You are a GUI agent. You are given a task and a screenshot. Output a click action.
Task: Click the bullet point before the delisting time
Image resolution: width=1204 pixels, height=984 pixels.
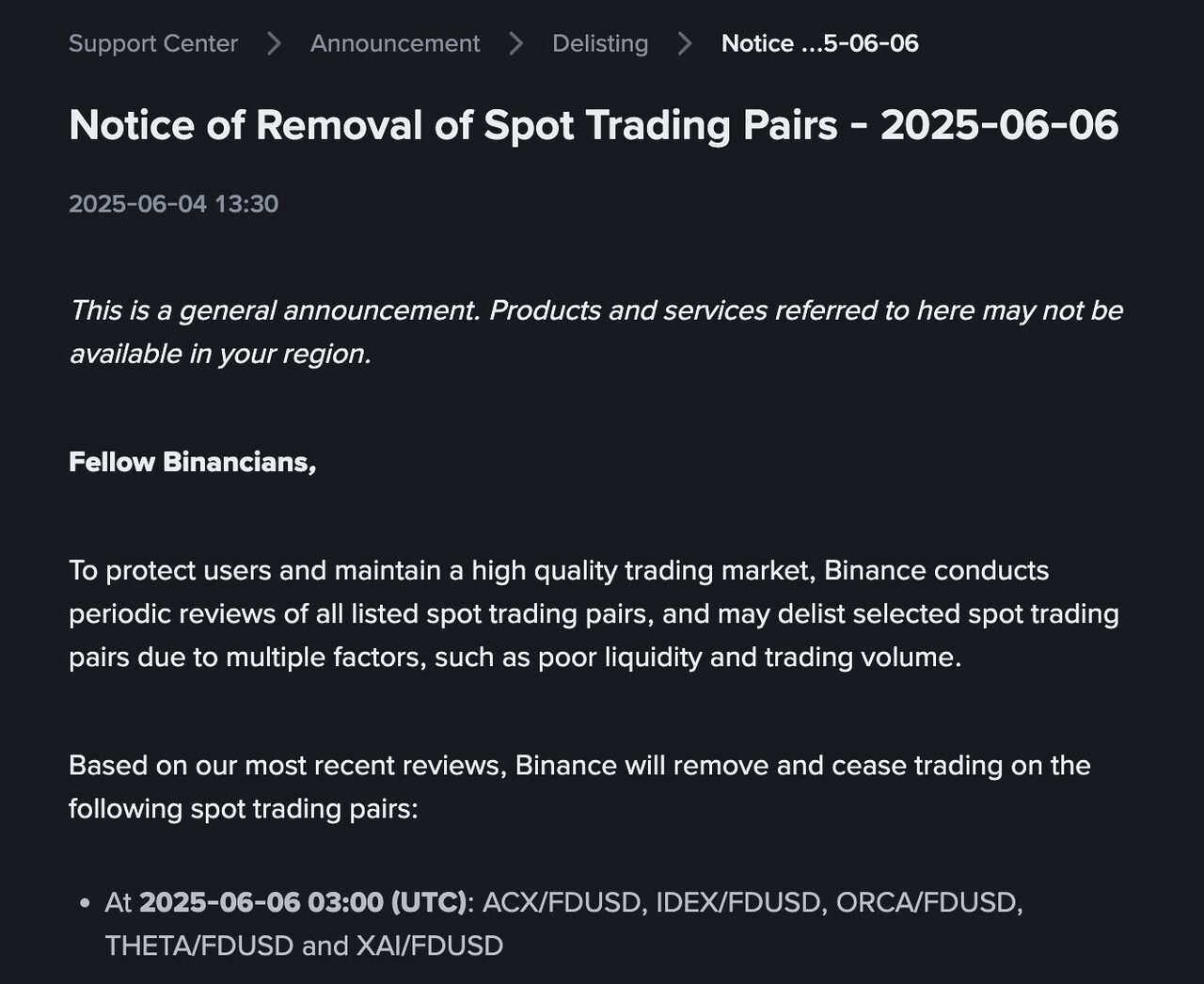86,903
